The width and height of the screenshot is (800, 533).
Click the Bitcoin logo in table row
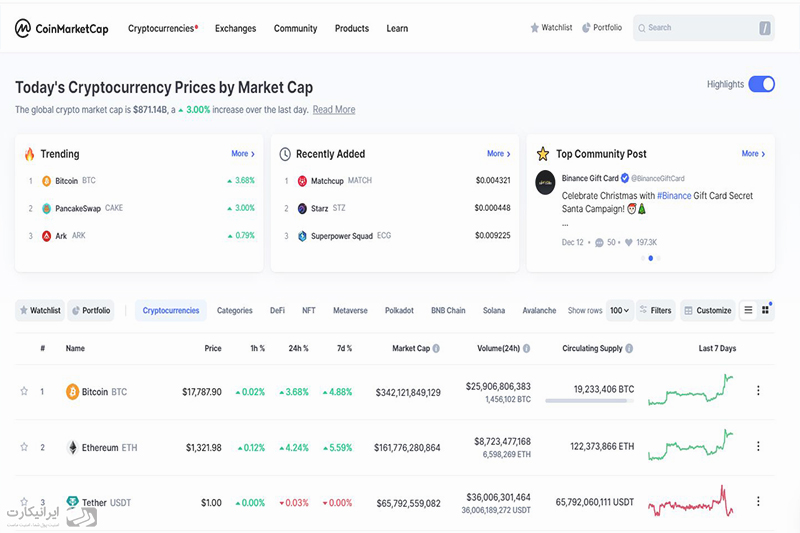click(x=72, y=392)
